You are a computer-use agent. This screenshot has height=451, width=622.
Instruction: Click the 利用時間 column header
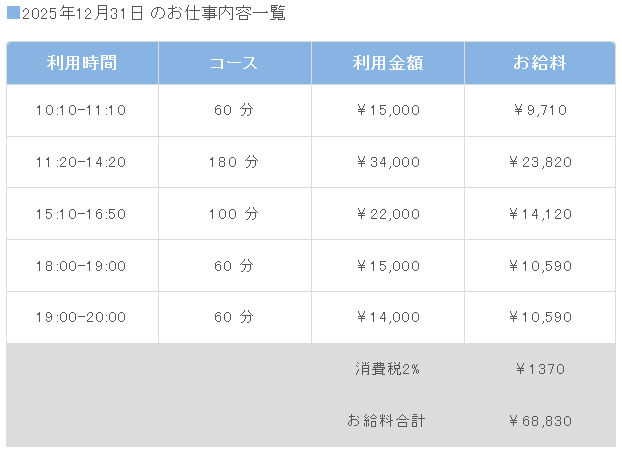coord(82,63)
